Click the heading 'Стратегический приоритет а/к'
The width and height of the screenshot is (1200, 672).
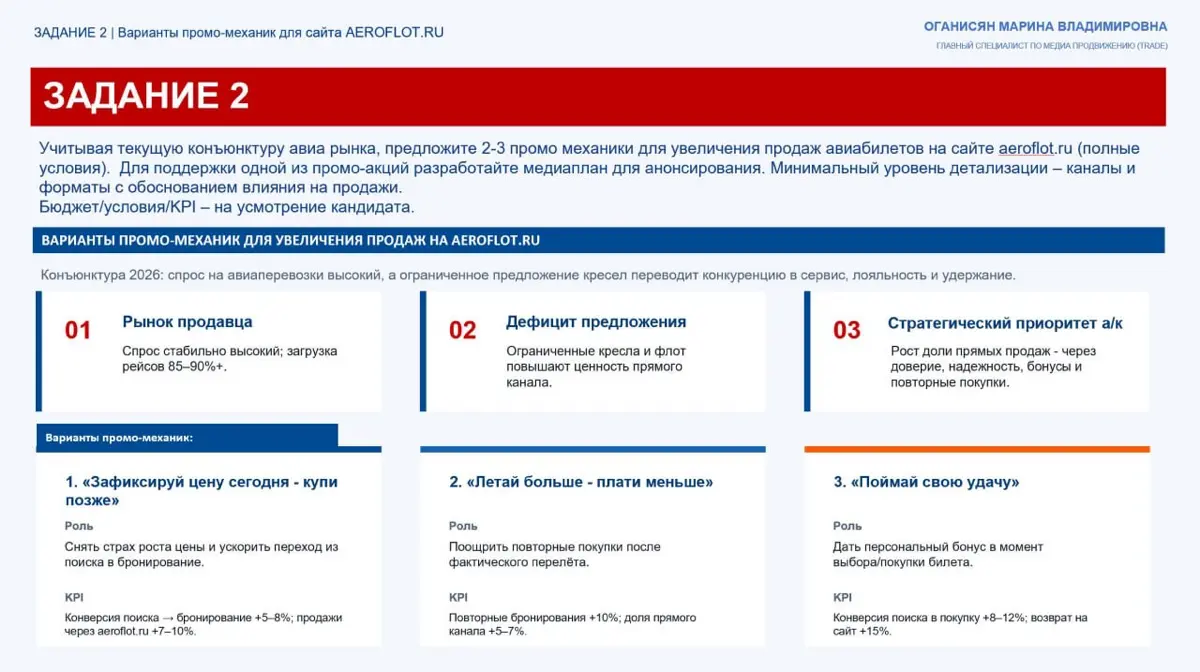click(1005, 323)
